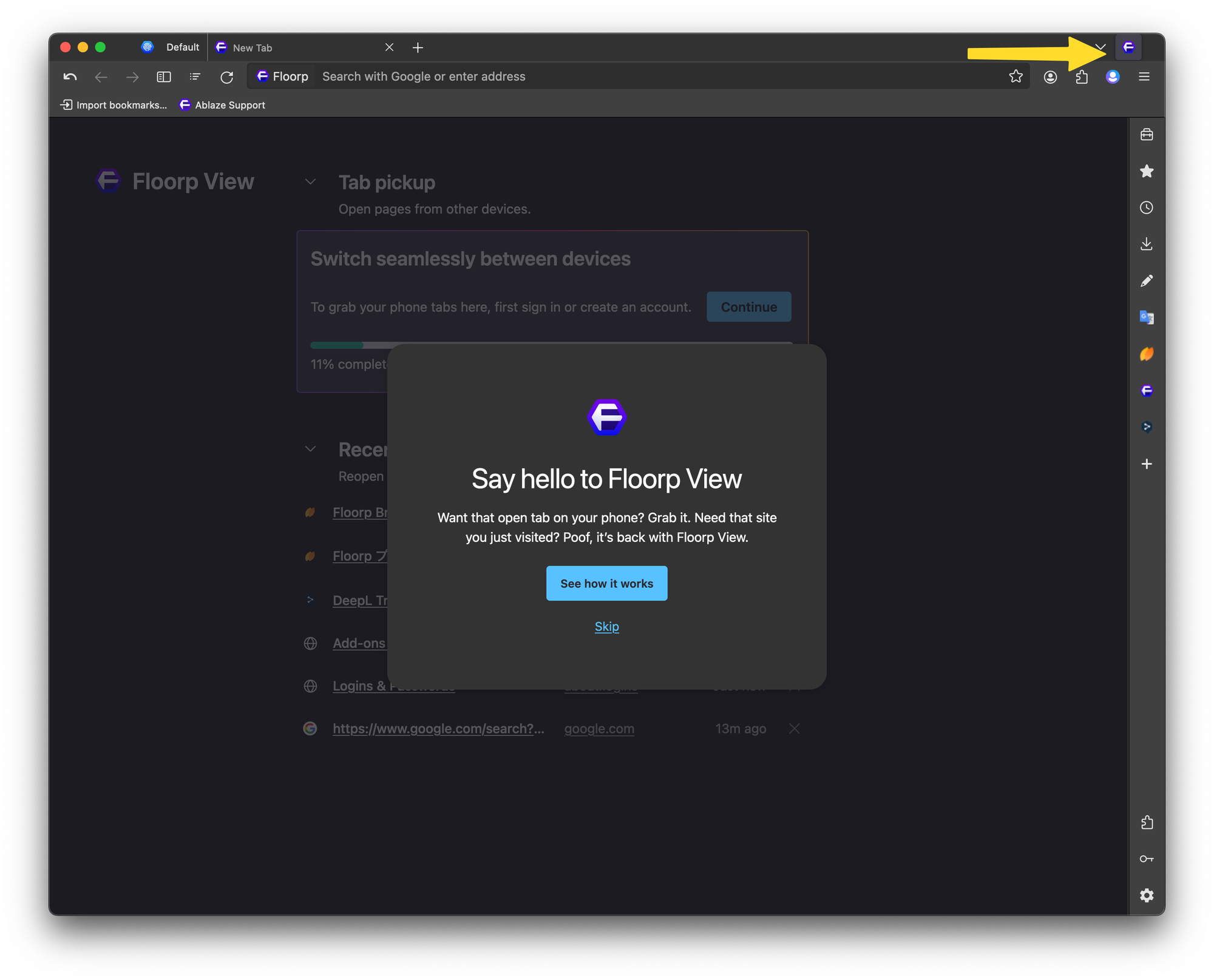Close the New Tab tab

[390, 47]
